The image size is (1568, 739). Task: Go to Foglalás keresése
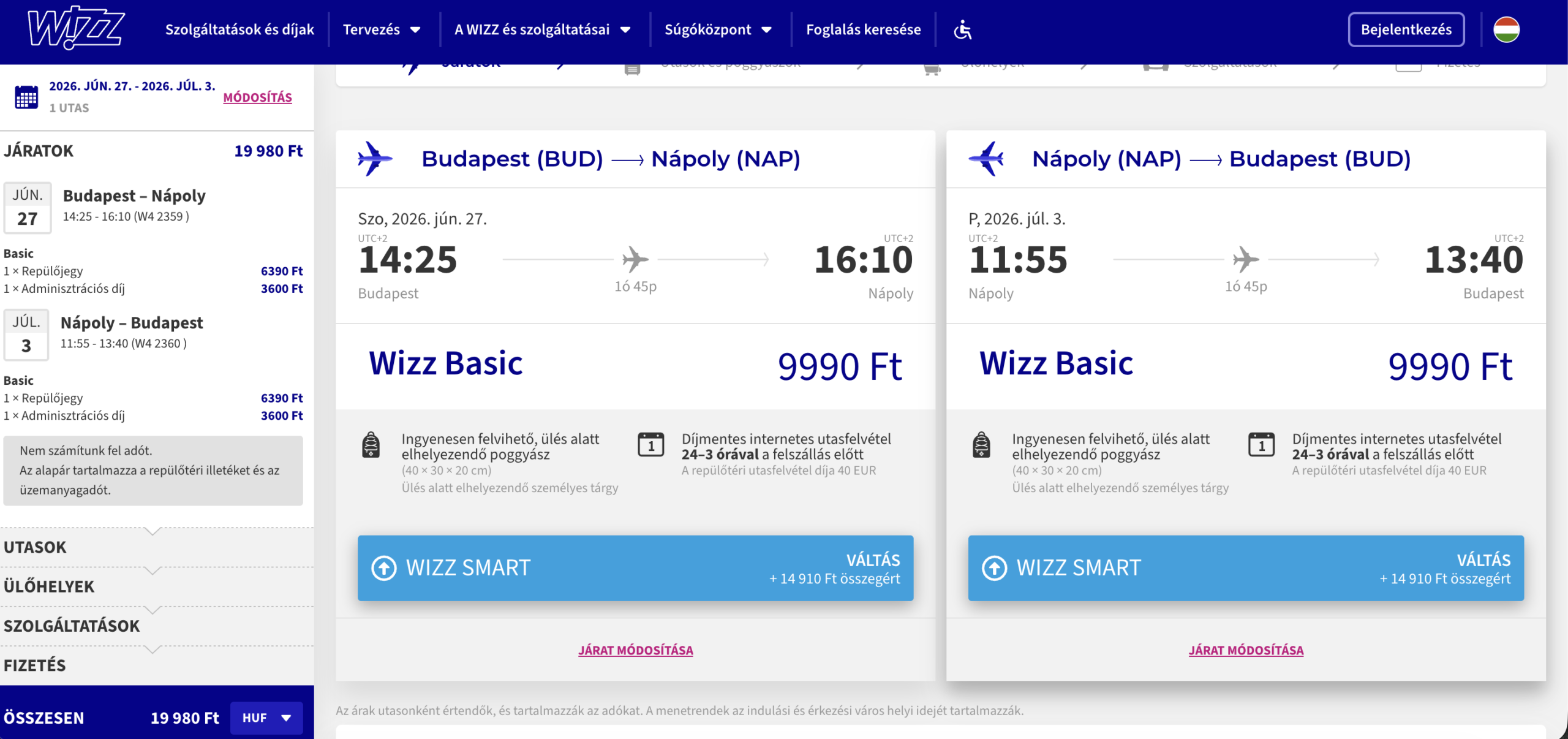pyautogui.click(x=863, y=29)
